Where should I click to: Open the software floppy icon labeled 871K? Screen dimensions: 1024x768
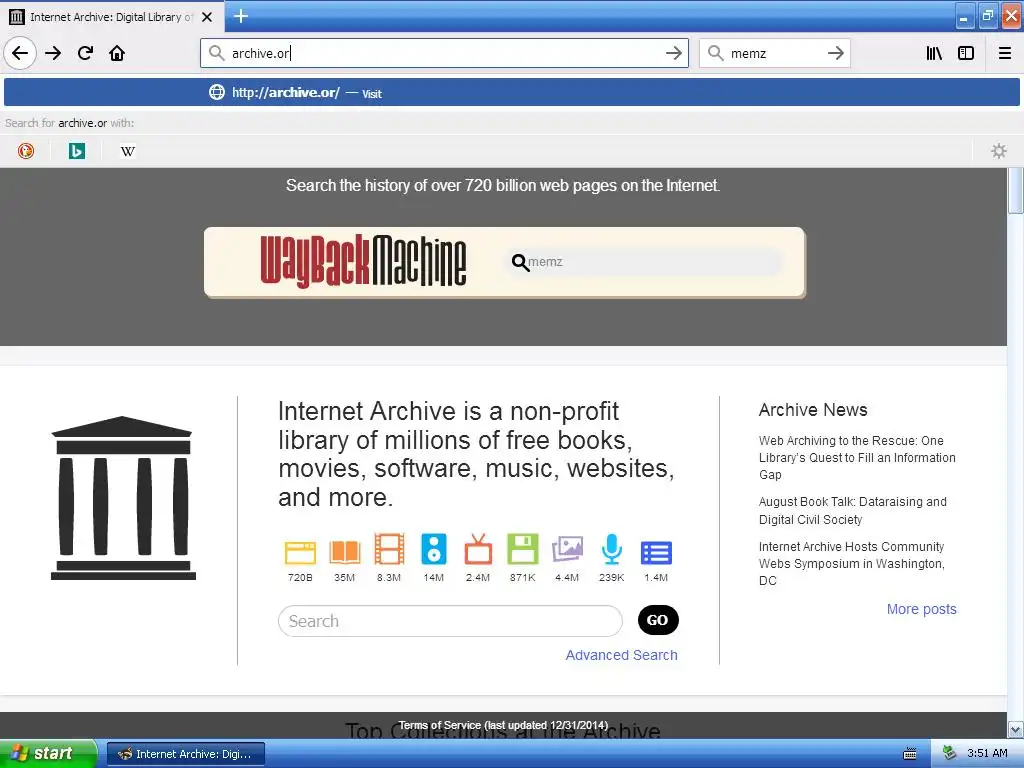(x=522, y=549)
